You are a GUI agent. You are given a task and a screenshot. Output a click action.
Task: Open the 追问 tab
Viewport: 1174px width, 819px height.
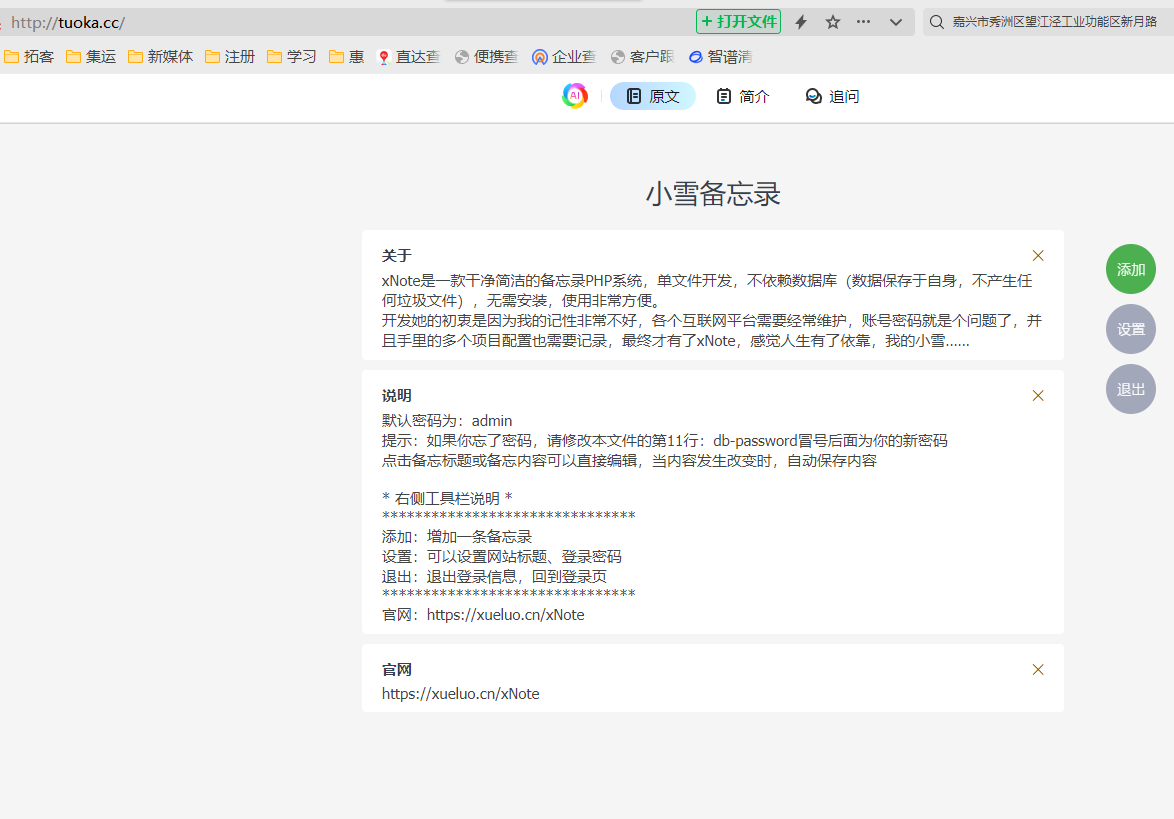(832, 96)
